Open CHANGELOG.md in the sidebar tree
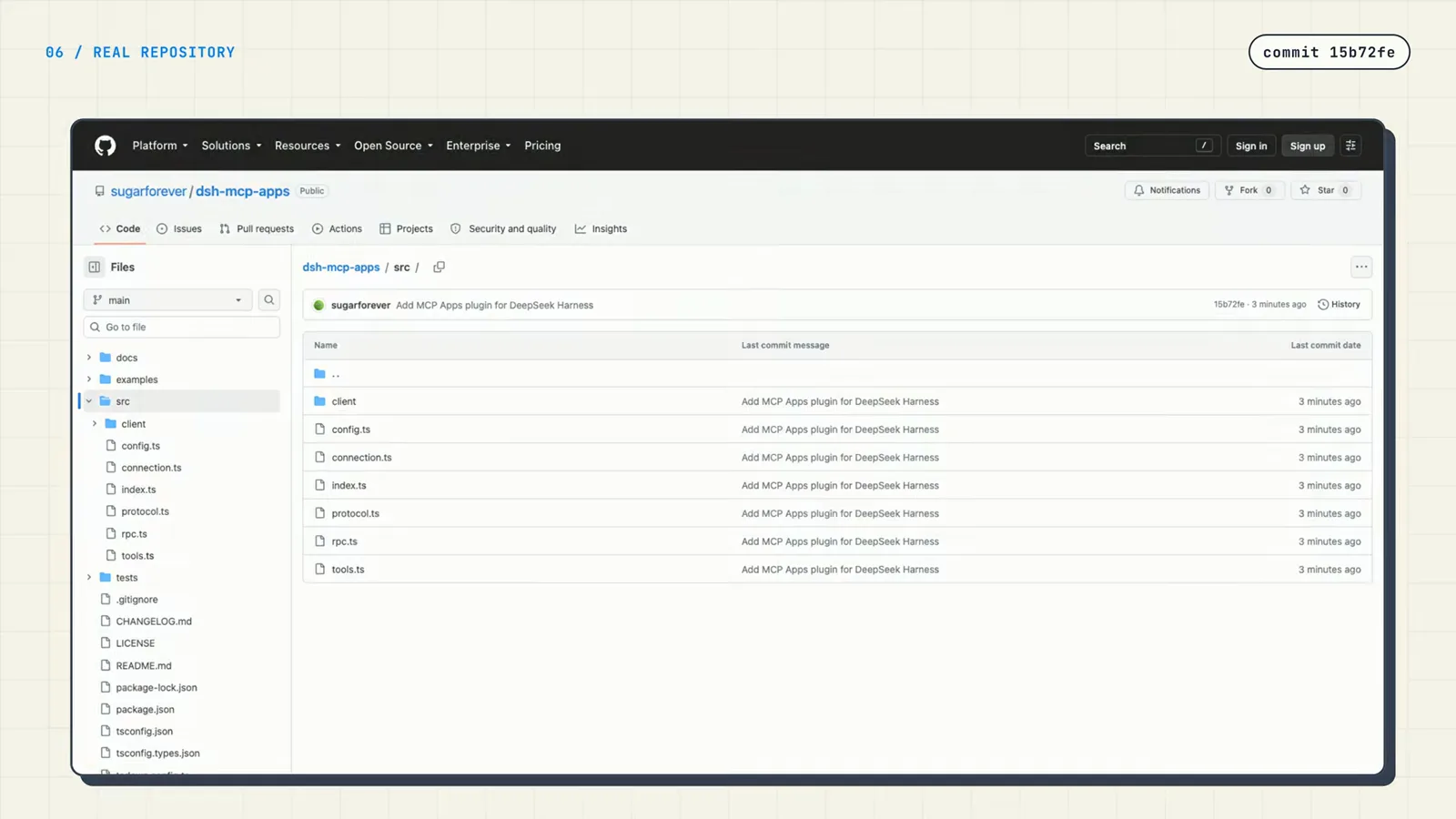The width and height of the screenshot is (1456, 819). (x=154, y=622)
